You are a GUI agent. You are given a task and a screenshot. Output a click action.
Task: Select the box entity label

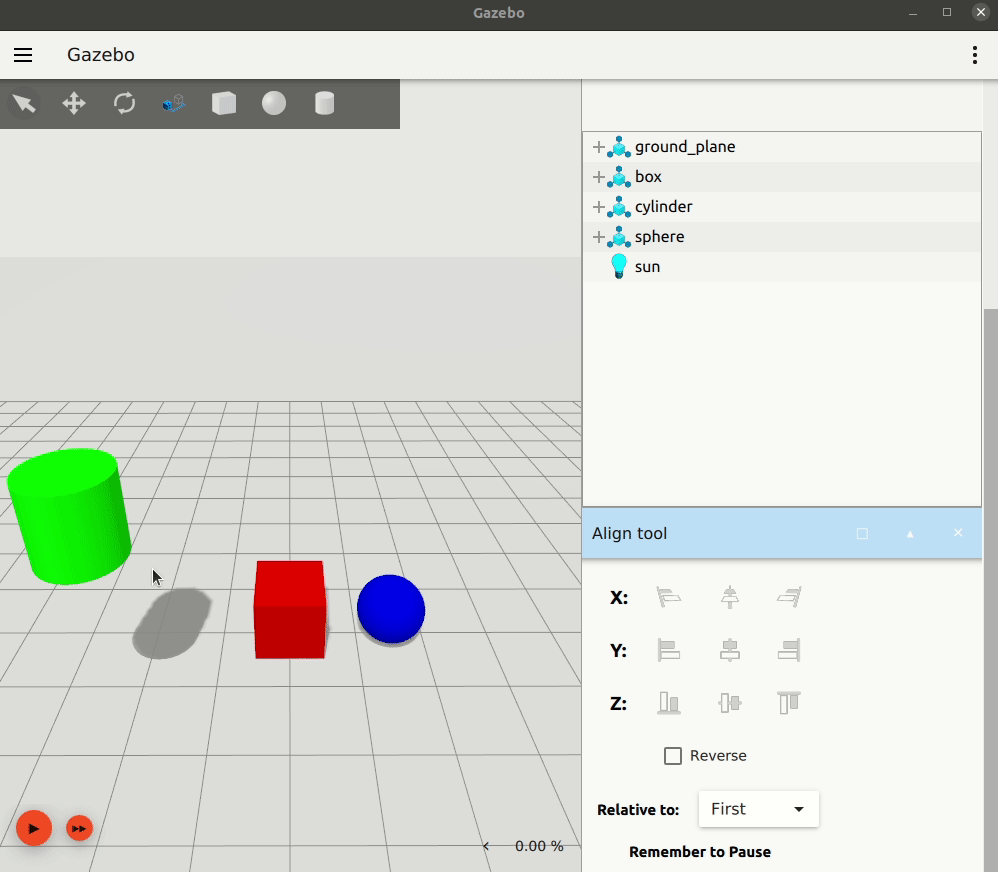pos(648,177)
